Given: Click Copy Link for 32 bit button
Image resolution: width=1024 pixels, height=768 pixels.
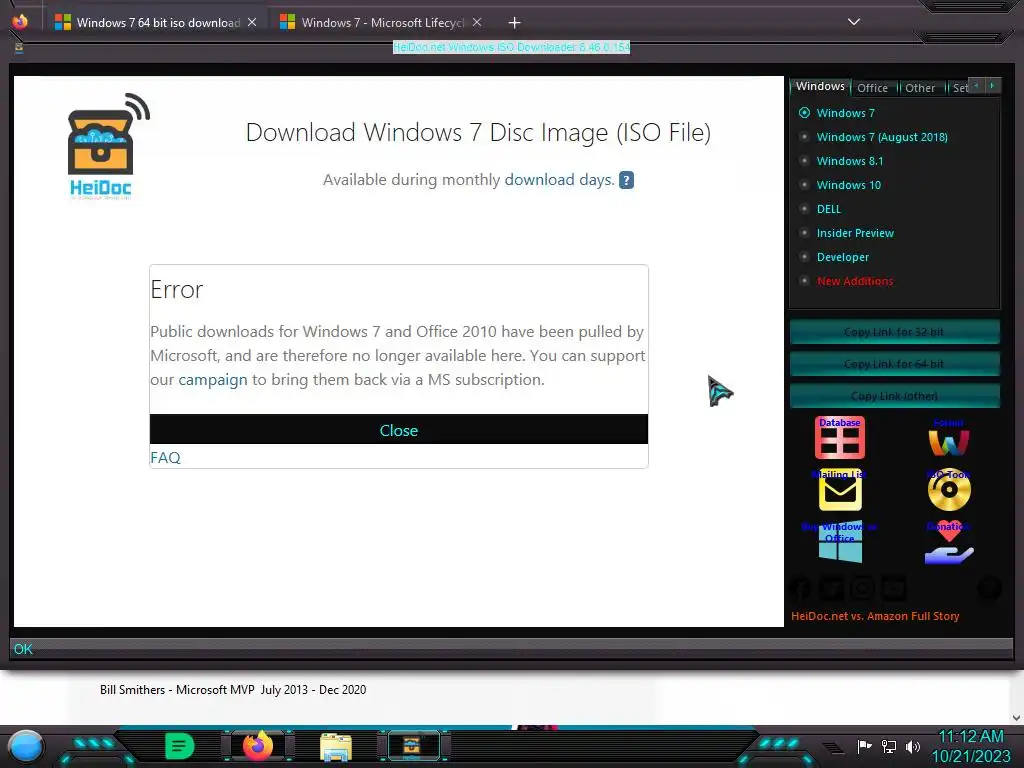Looking at the screenshot, I should (894, 332).
